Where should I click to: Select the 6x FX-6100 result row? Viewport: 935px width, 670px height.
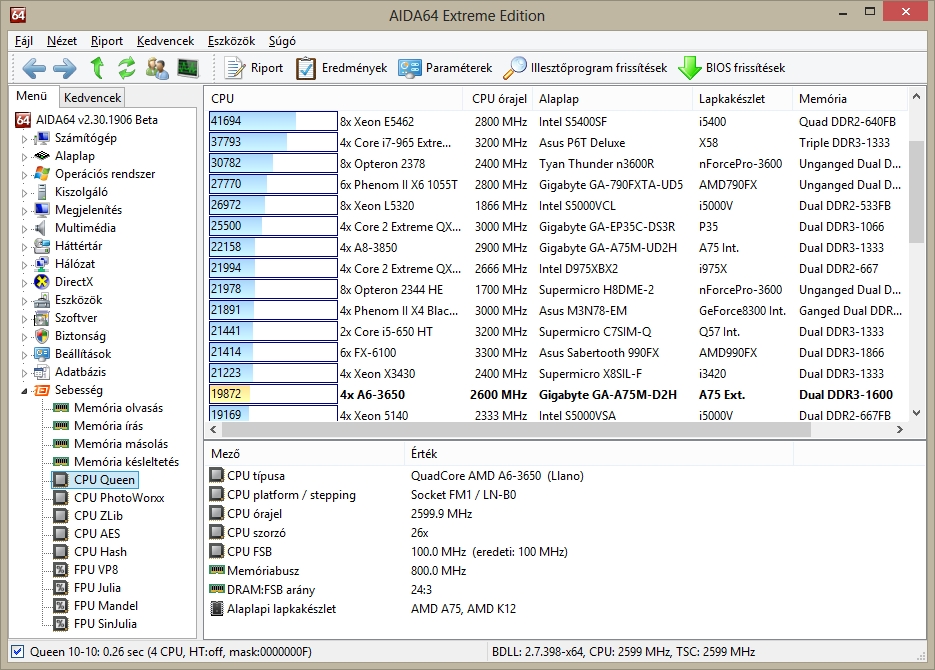point(557,352)
